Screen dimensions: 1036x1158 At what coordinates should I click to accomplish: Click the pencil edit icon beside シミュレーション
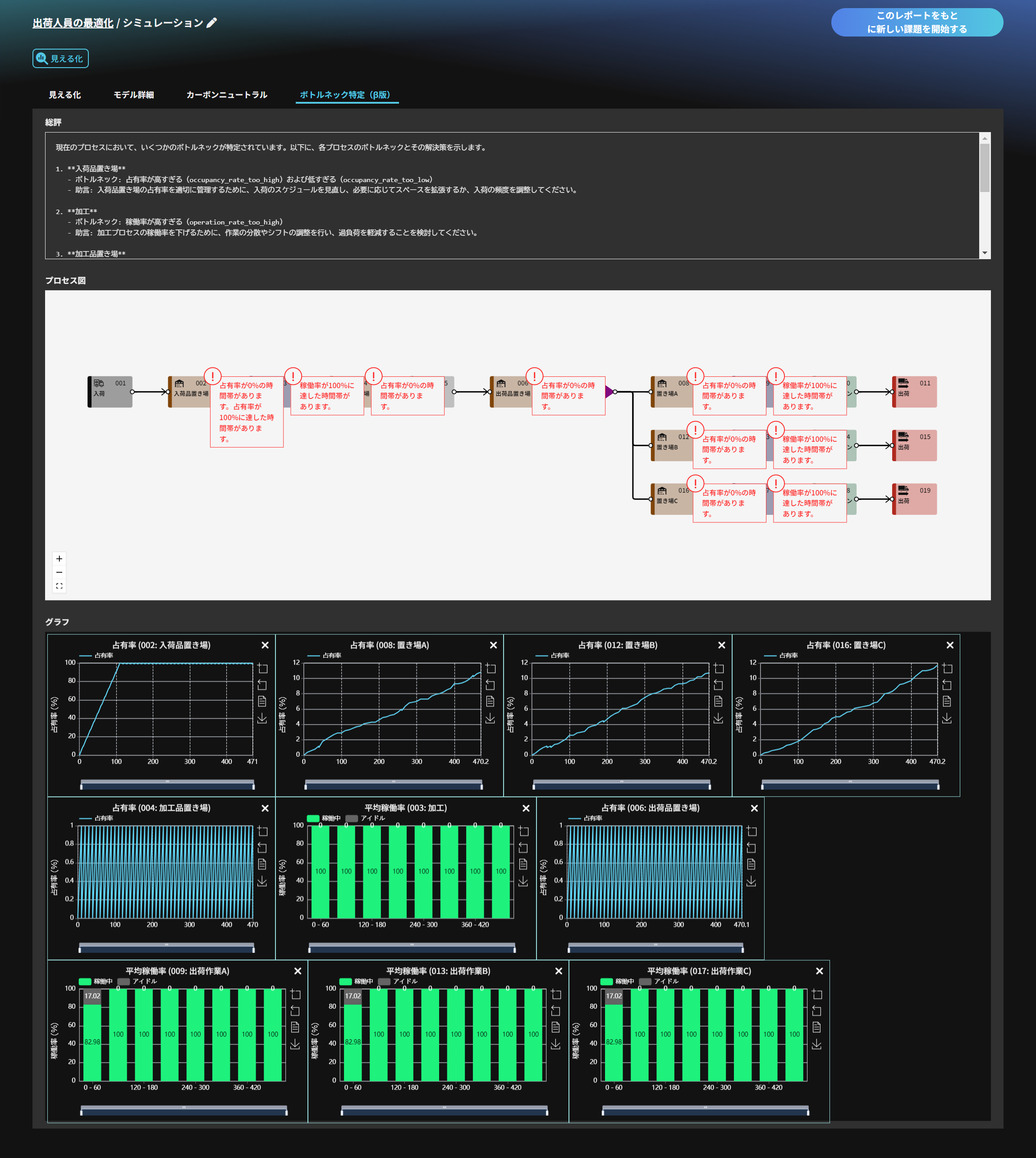tap(212, 23)
